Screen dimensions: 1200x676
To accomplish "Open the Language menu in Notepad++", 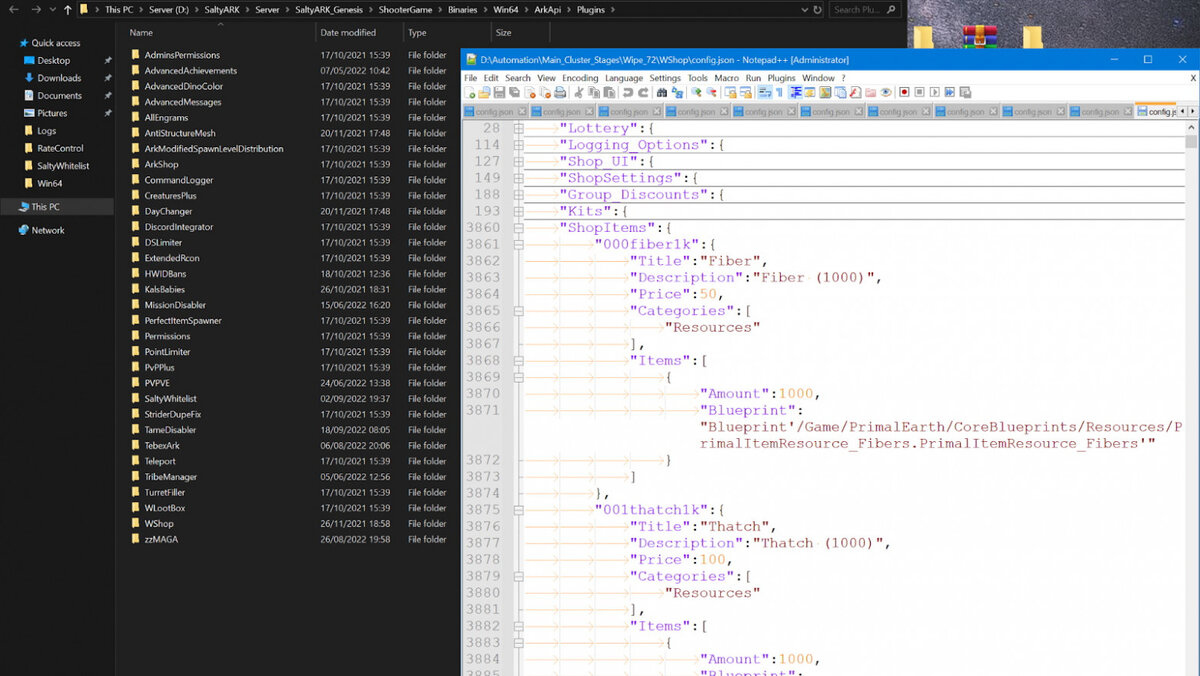I will click(x=624, y=77).
